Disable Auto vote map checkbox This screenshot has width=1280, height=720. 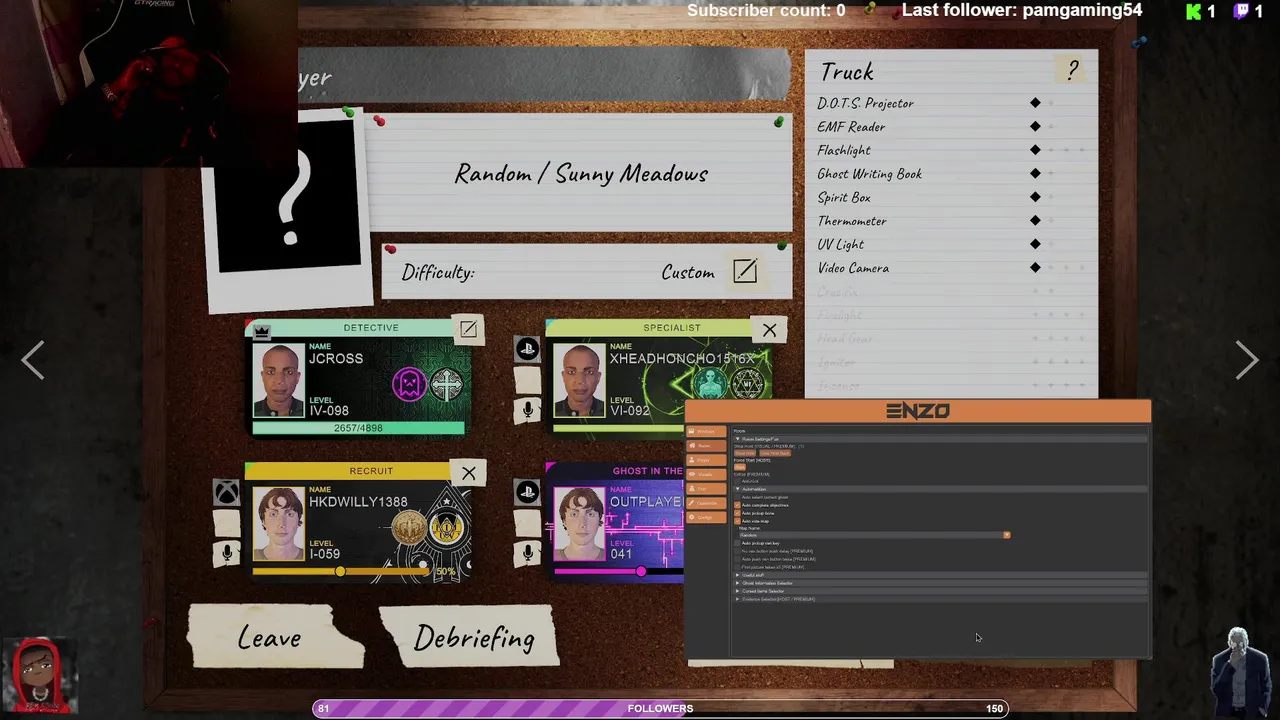737,521
